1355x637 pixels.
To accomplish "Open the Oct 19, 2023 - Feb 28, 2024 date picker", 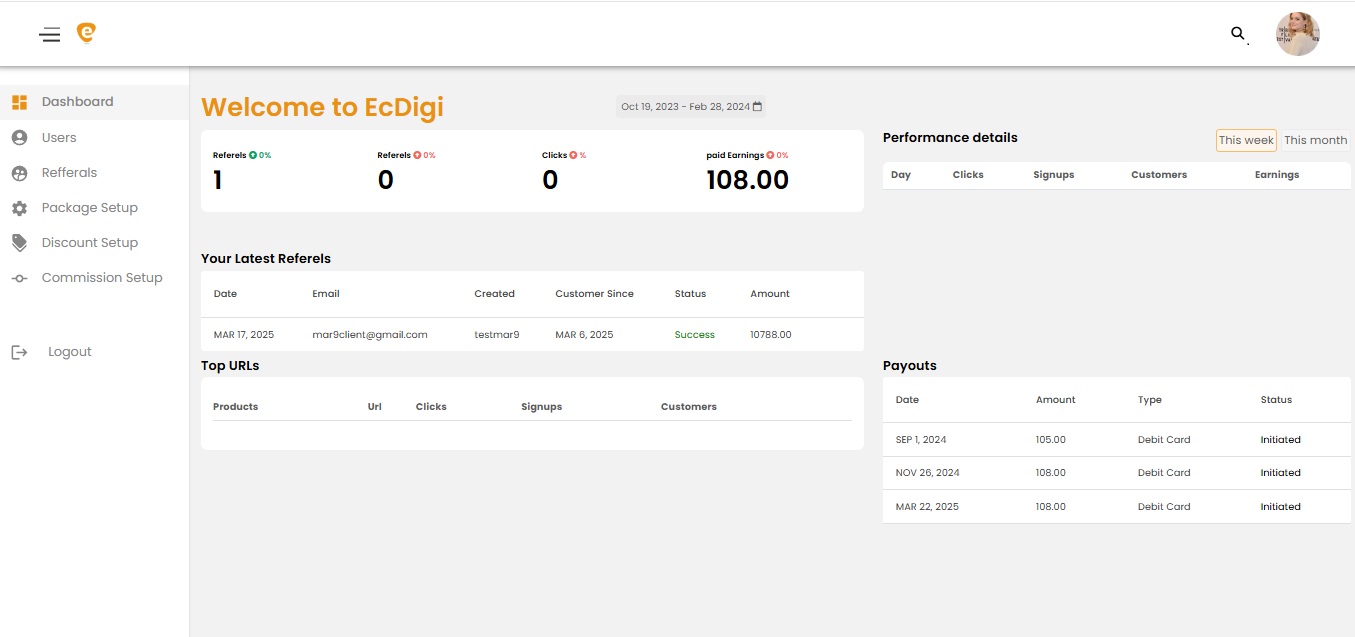I will click(x=691, y=106).
